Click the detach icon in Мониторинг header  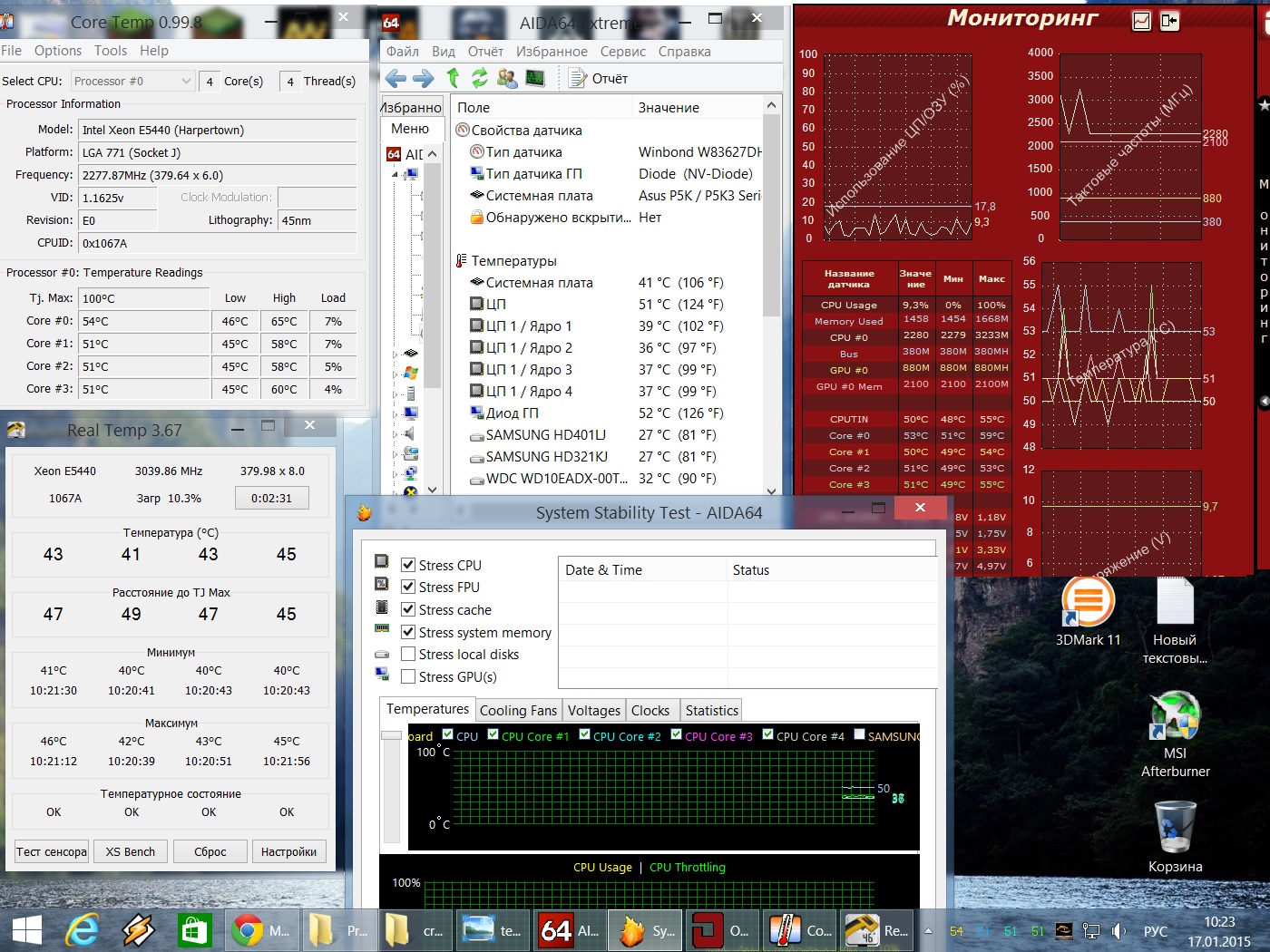(x=1169, y=20)
